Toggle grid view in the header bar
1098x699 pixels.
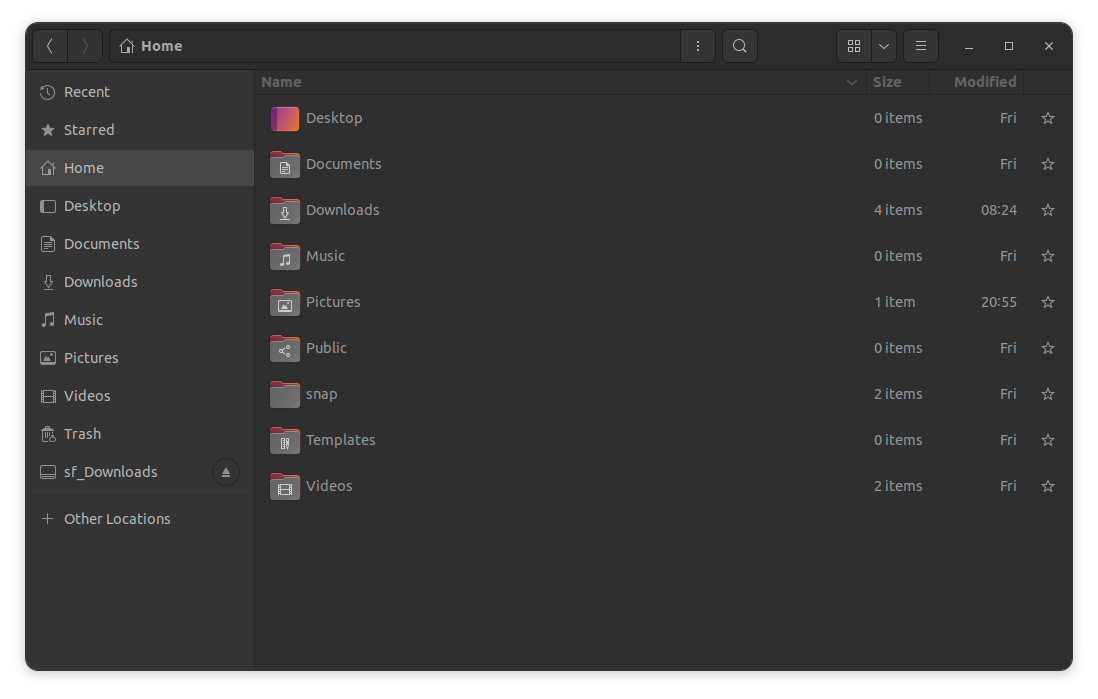(853, 45)
